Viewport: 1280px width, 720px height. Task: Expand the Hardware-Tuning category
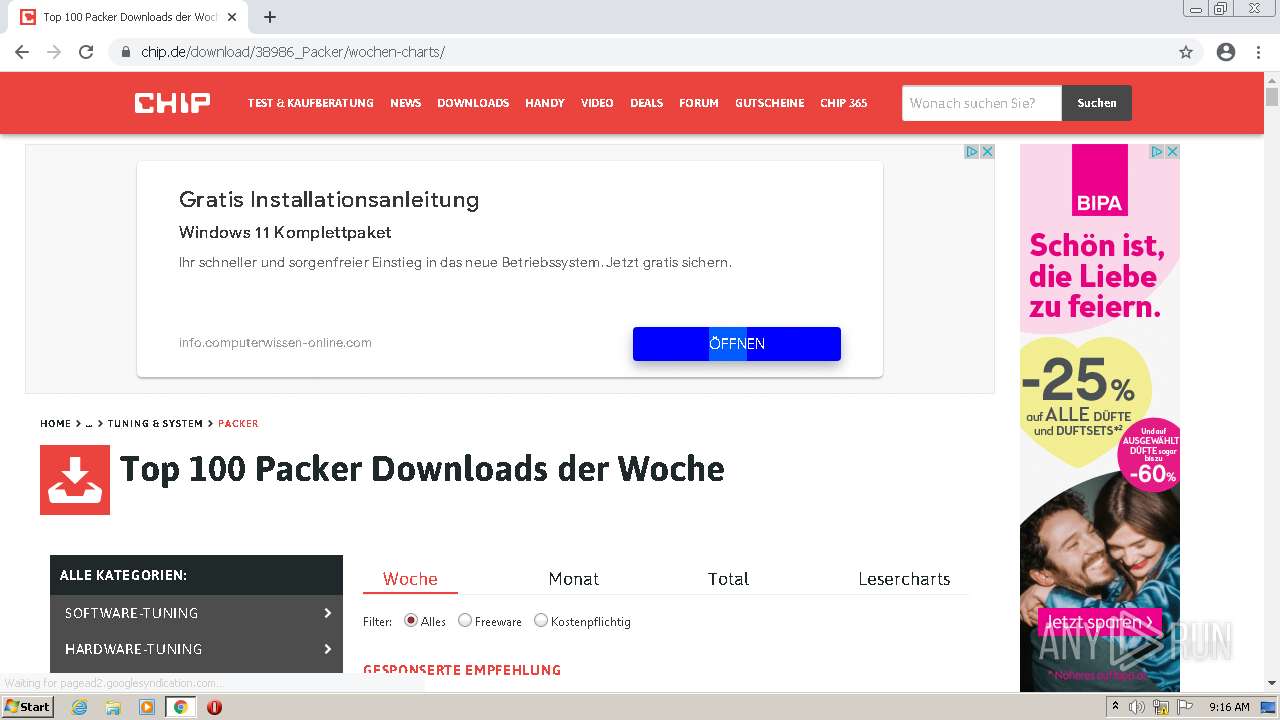(x=196, y=649)
